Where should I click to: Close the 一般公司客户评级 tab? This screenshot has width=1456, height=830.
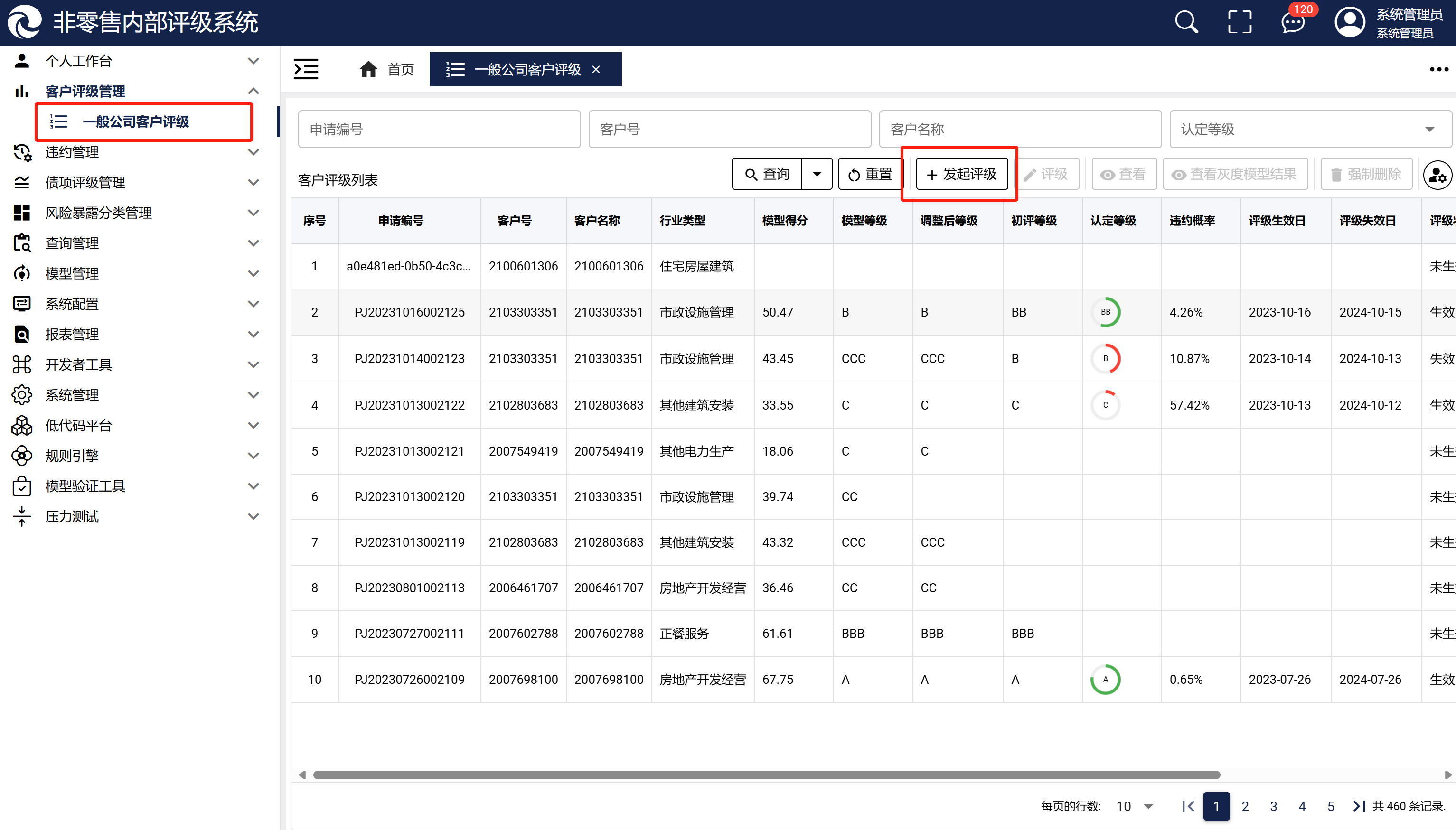596,70
